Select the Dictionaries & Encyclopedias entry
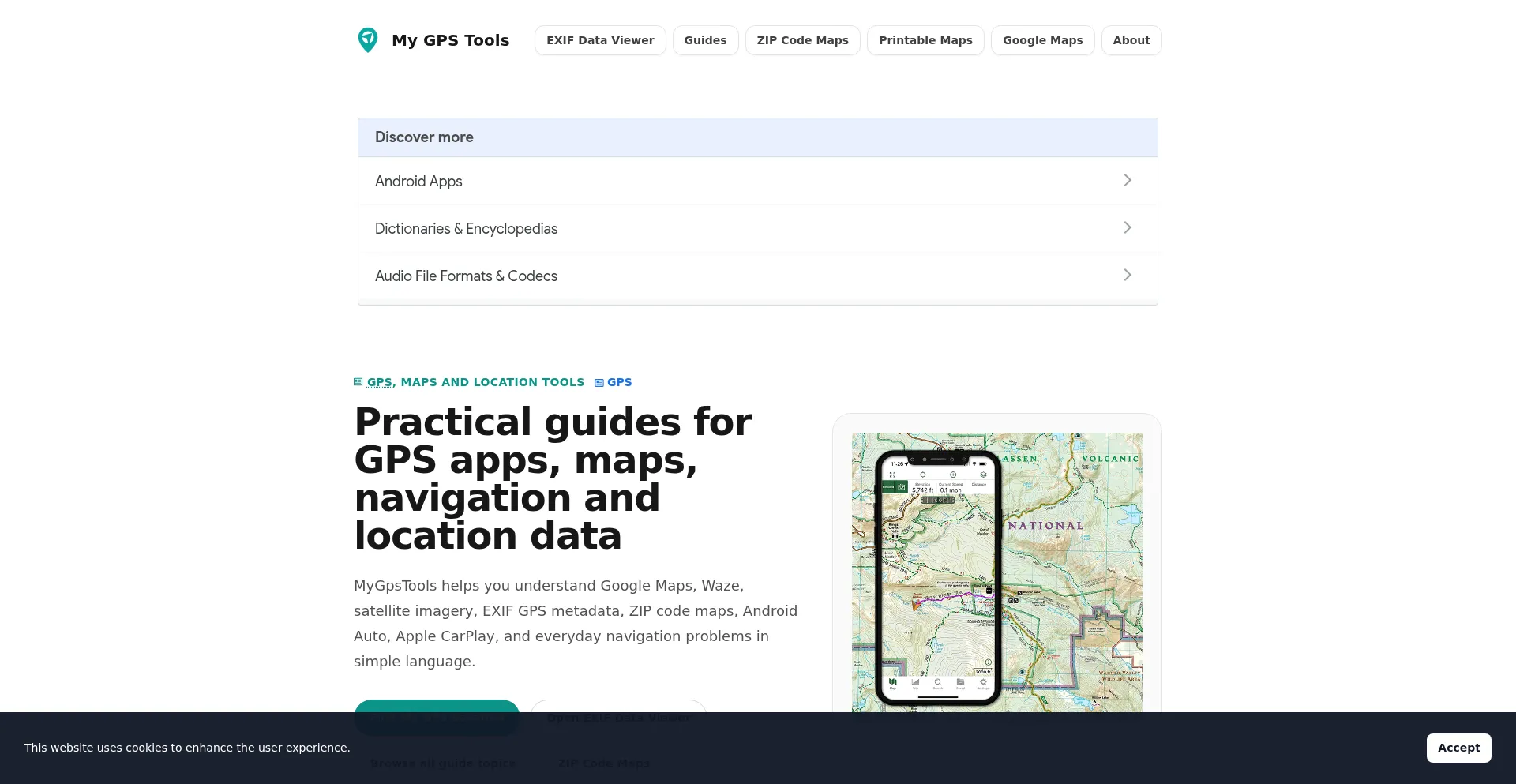The height and width of the screenshot is (784, 1516). pyautogui.click(x=758, y=228)
